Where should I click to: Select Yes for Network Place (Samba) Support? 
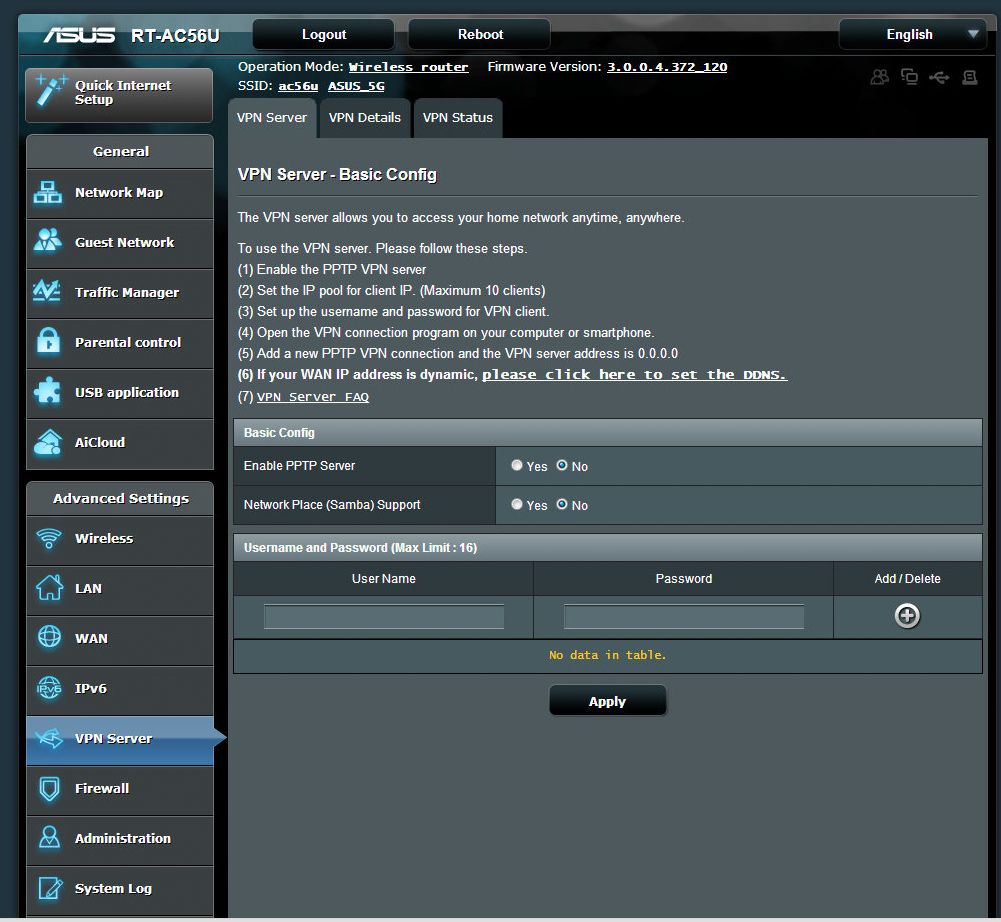click(516, 504)
